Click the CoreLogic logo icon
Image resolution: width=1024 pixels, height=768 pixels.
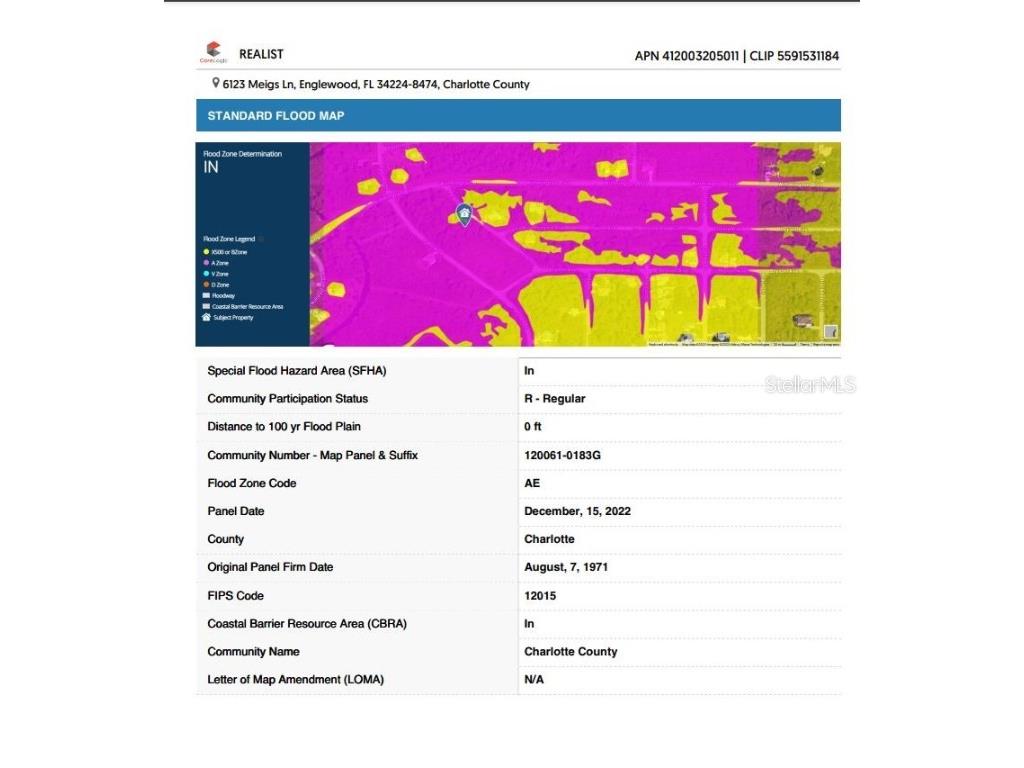pos(212,51)
